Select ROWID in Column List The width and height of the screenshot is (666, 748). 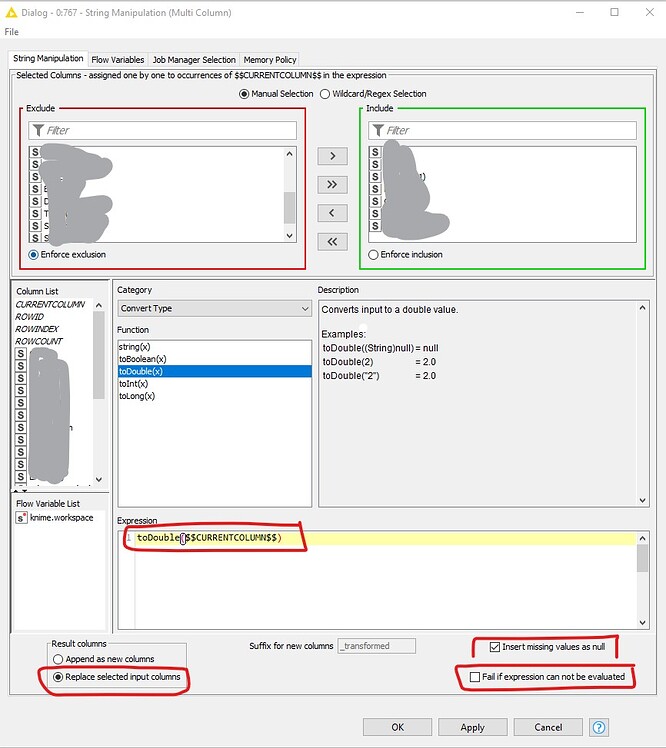point(30,317)
